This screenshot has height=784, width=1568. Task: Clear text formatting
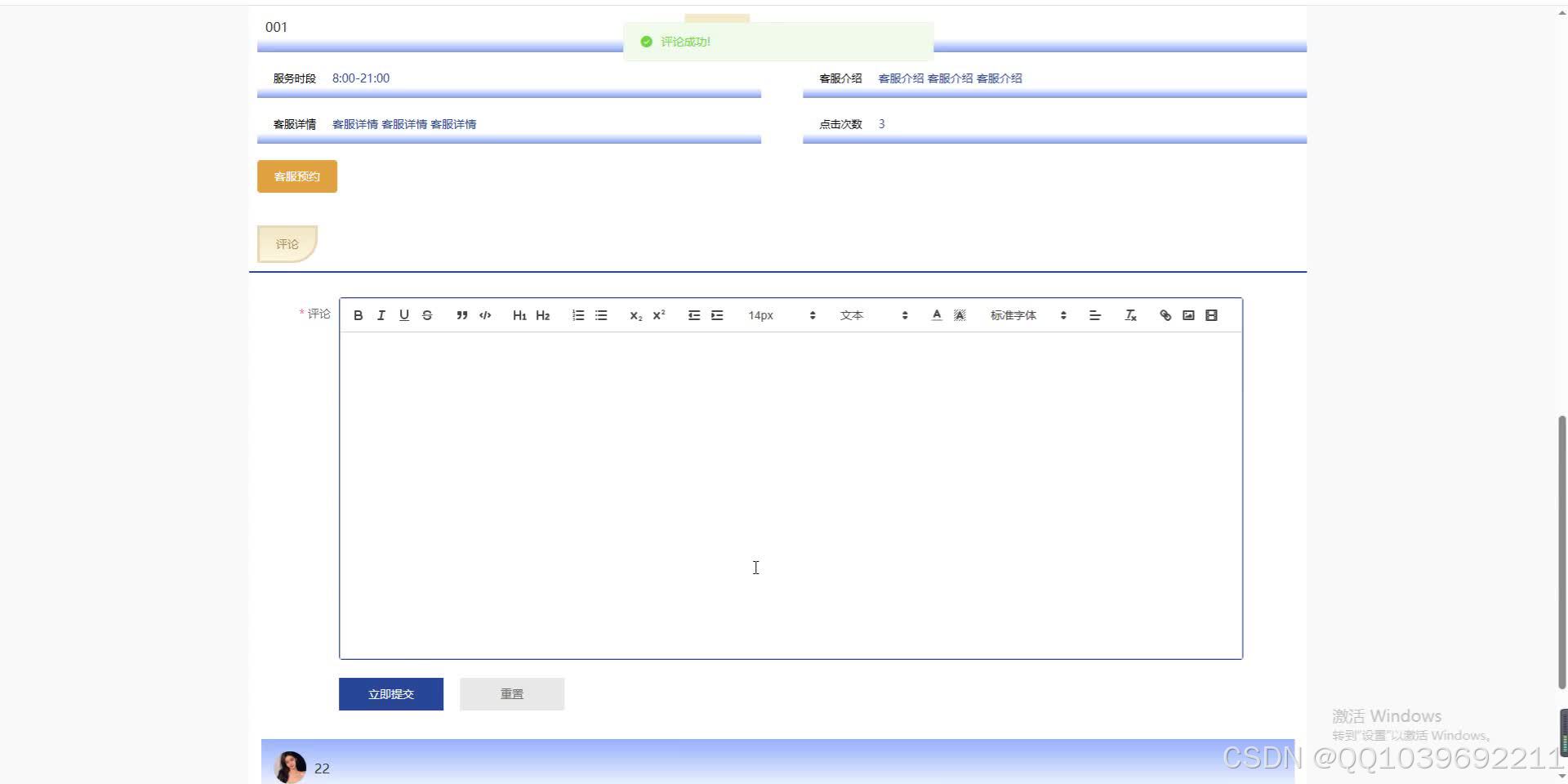pyautogui.click(x=1130, y=315)
